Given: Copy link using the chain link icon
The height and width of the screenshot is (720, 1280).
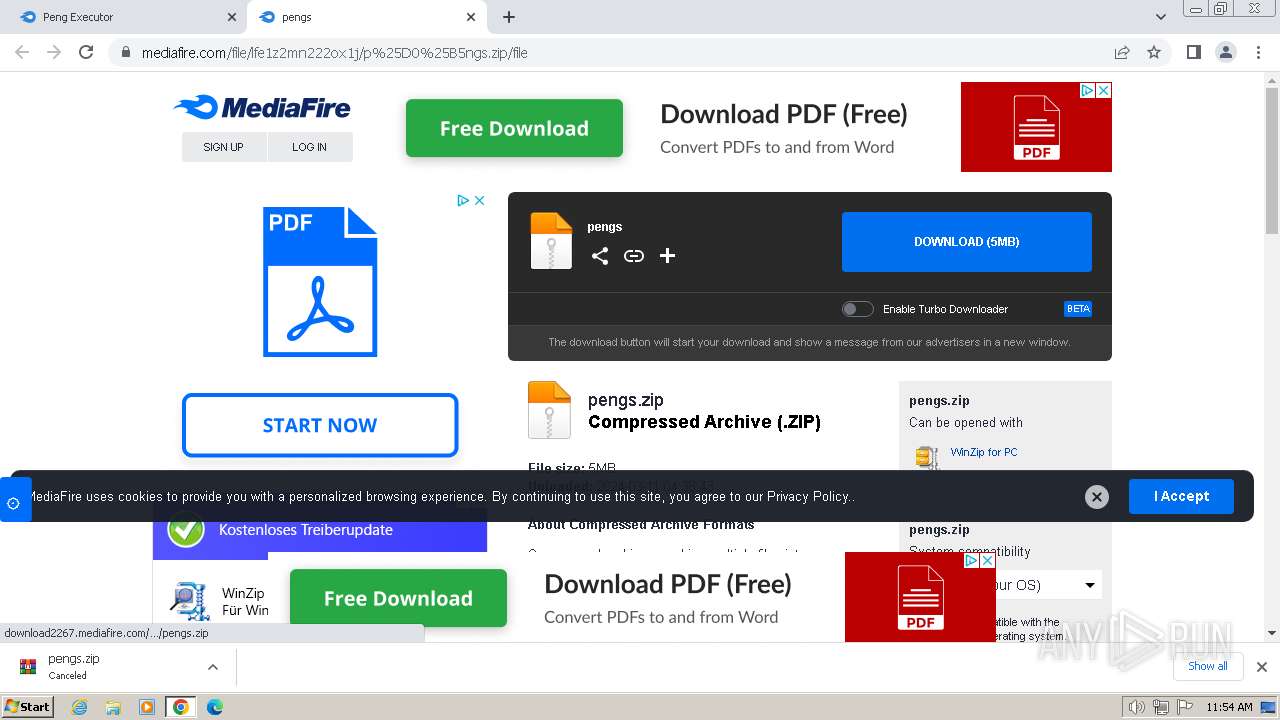Looking at the screenshot, I should 634,256.
